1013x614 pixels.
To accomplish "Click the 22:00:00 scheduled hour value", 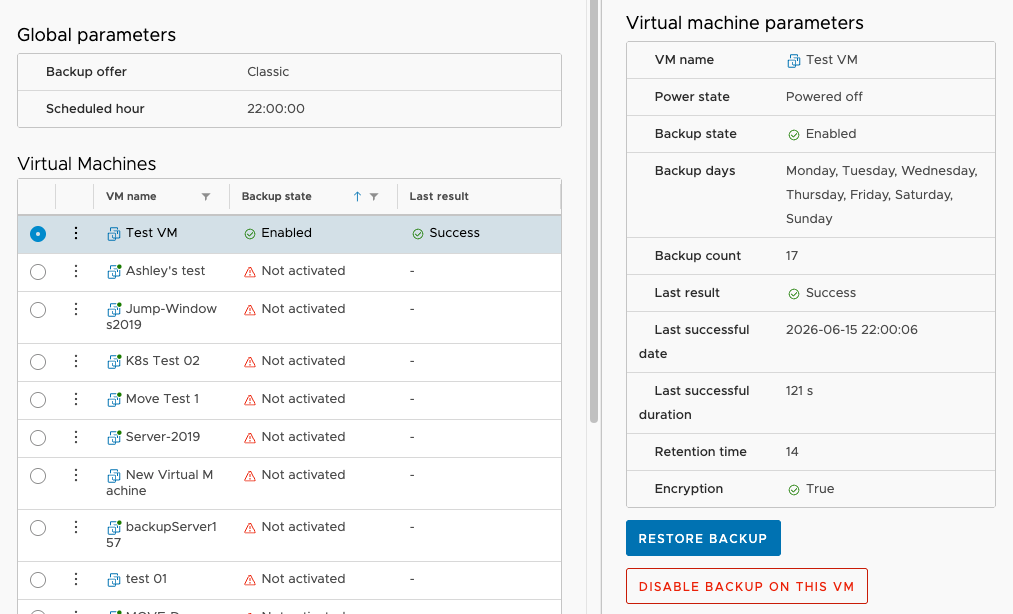I will point(276,109).
